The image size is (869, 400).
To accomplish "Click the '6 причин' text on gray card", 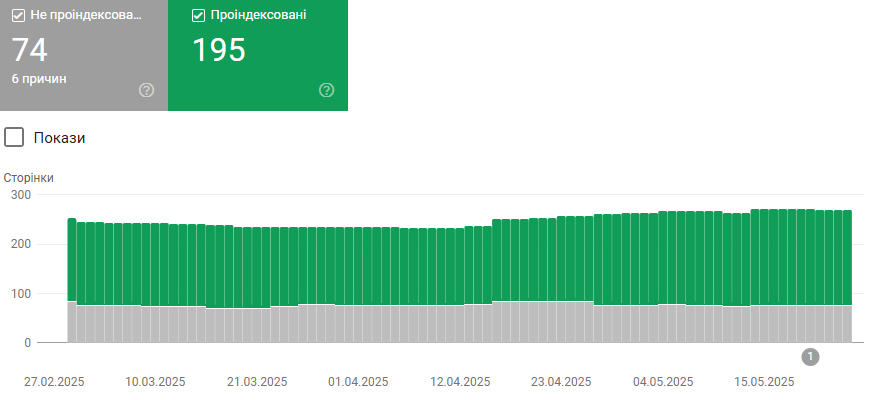I will point(39,79).
